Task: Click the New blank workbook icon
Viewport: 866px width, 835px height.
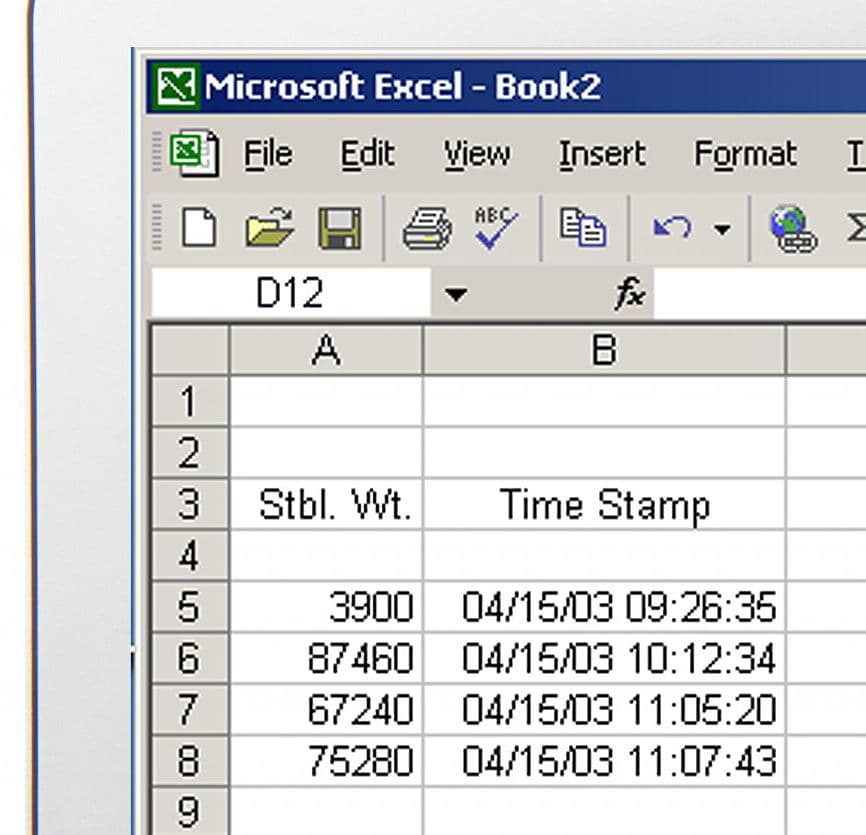Action: 199,229
